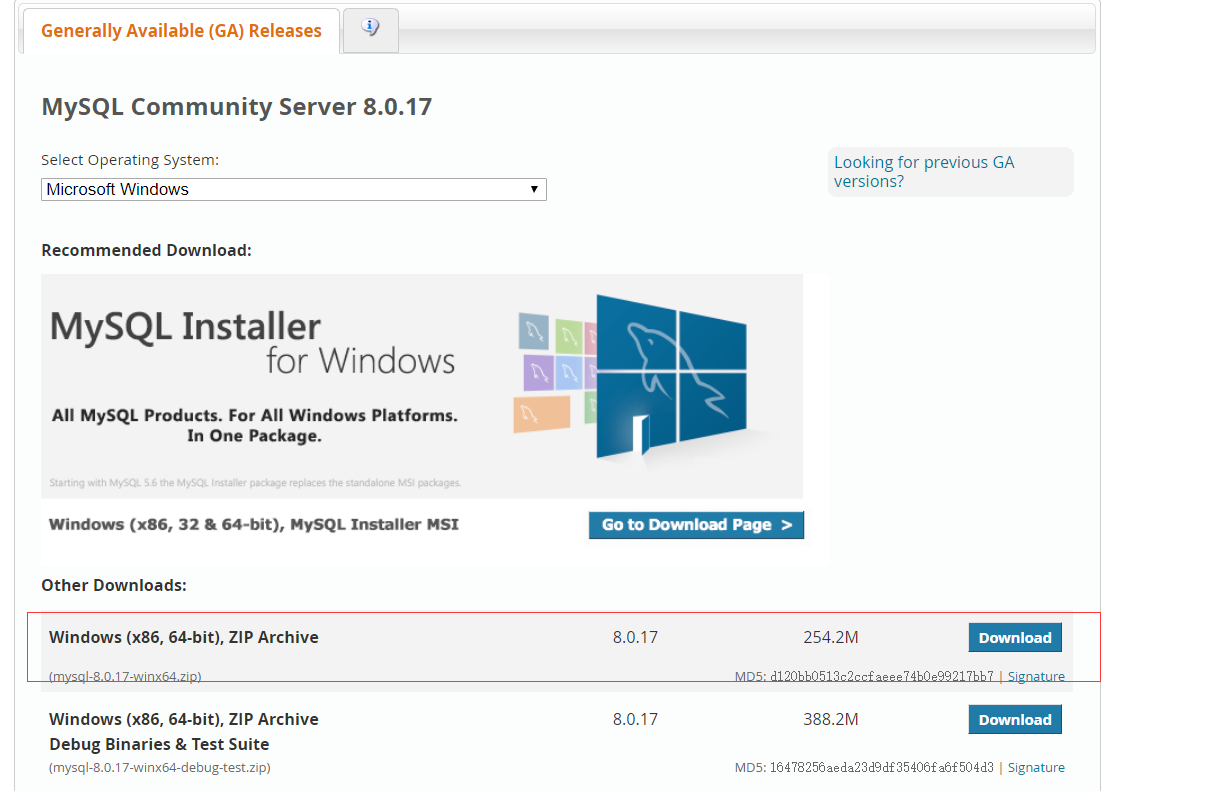Click the MD5 value beginning d120bb0513
The width and height of the screenshot is (1208, 791).
coord(881,677)
